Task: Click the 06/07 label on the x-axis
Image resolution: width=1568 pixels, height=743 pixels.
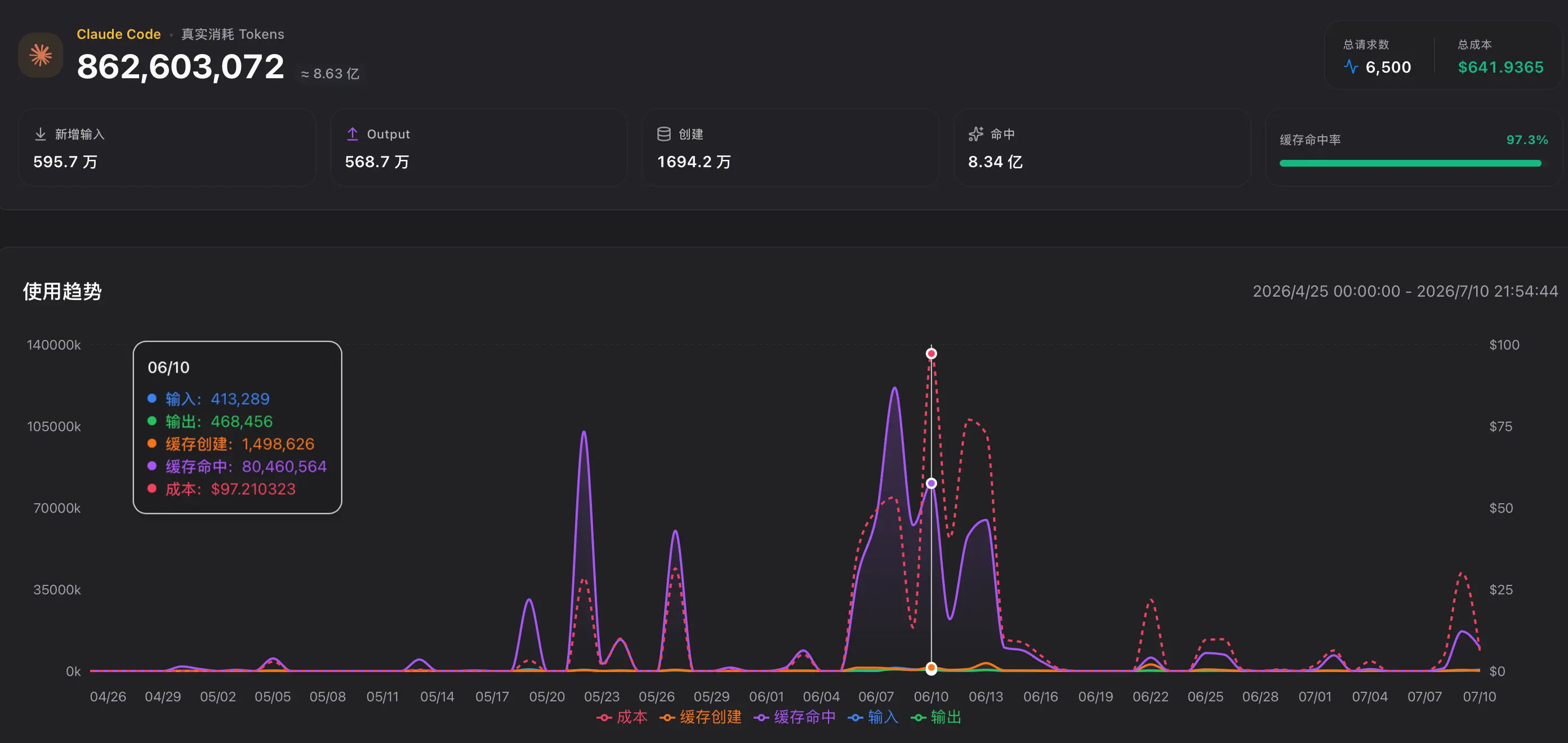Action: pos(876,696)
